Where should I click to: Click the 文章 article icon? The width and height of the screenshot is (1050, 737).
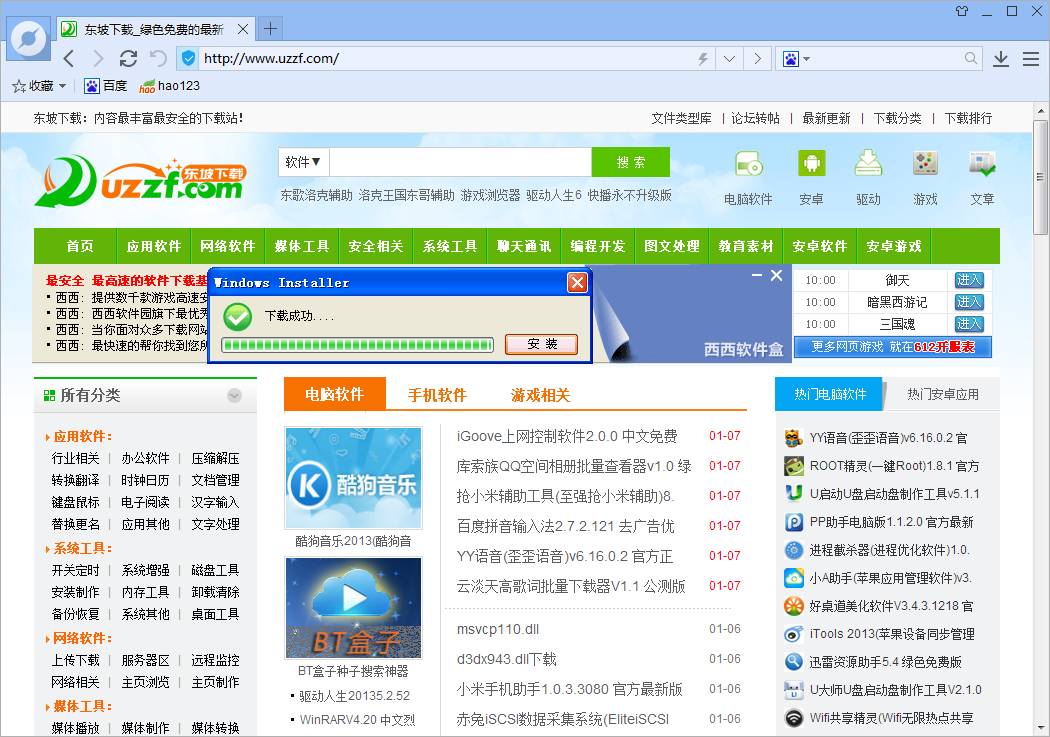point(982,163)
